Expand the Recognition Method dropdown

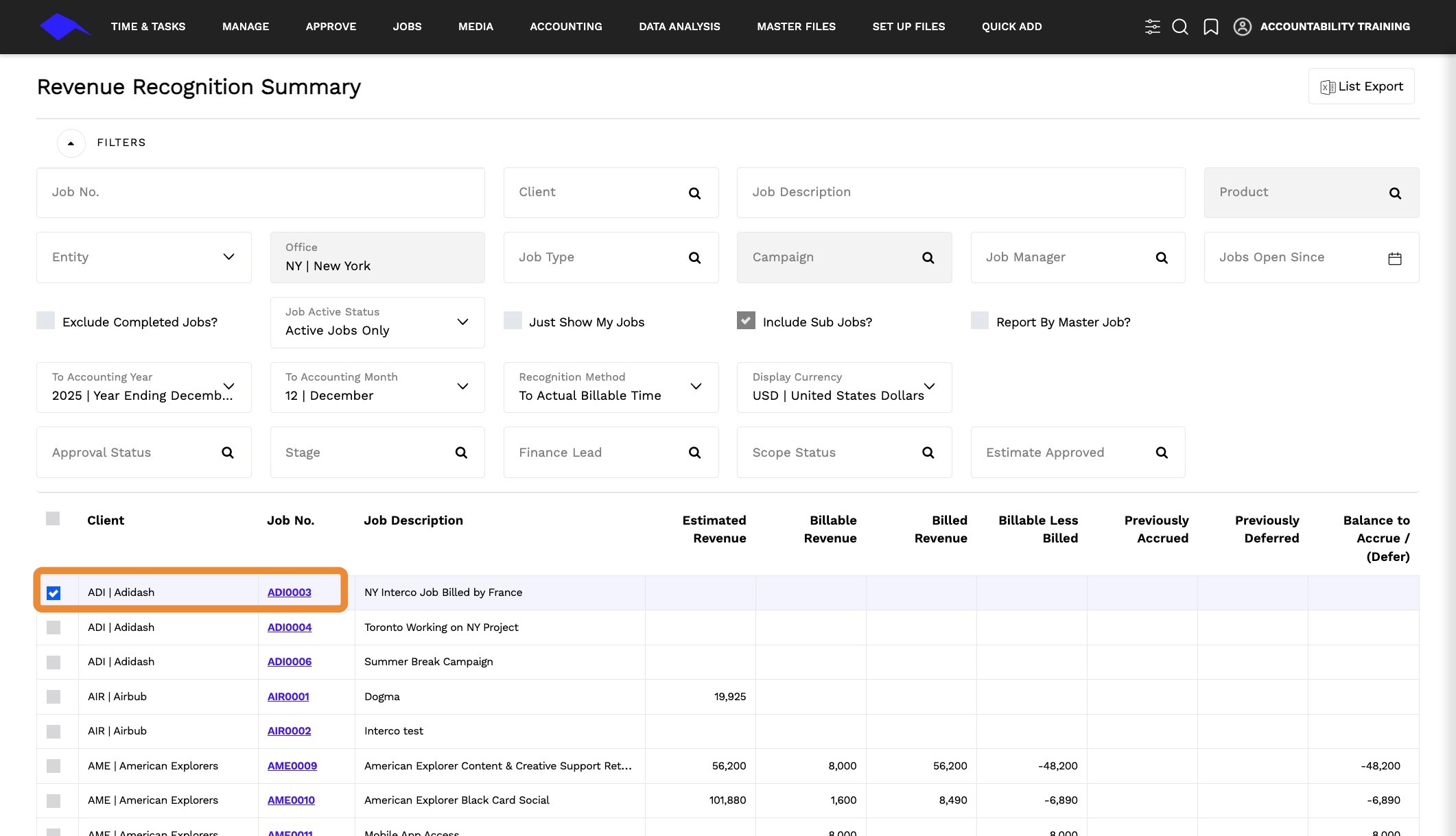(611, 387)
